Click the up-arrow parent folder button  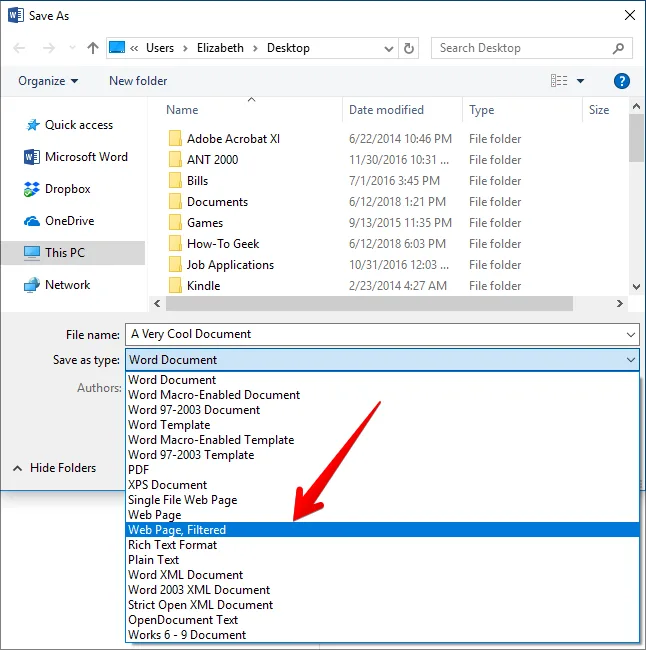[x=93, y=48]
